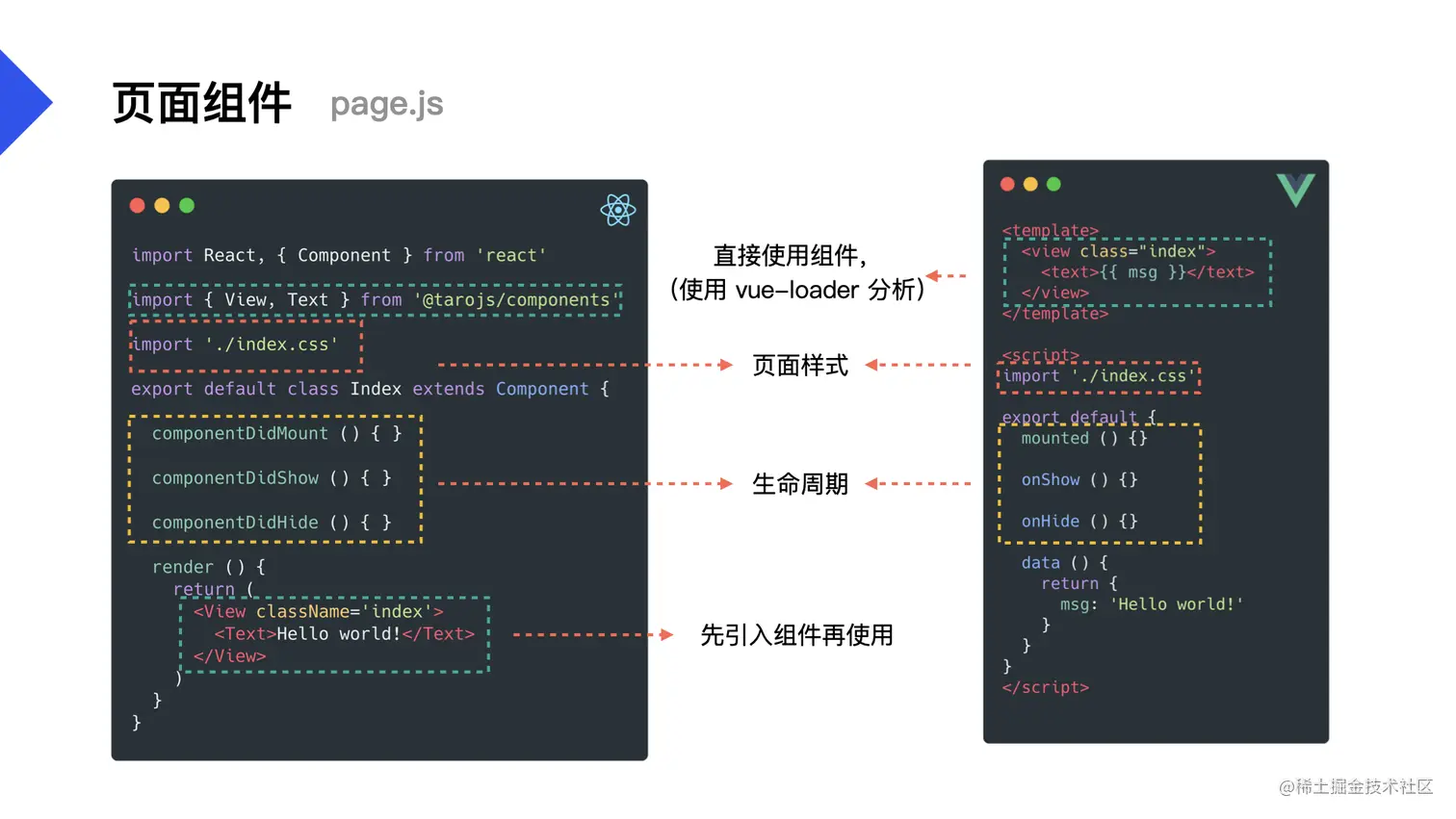The width and height of the screenshot is (1456, 819).
Task: Click the <View className='index'> line
Action: pos(318,611)
